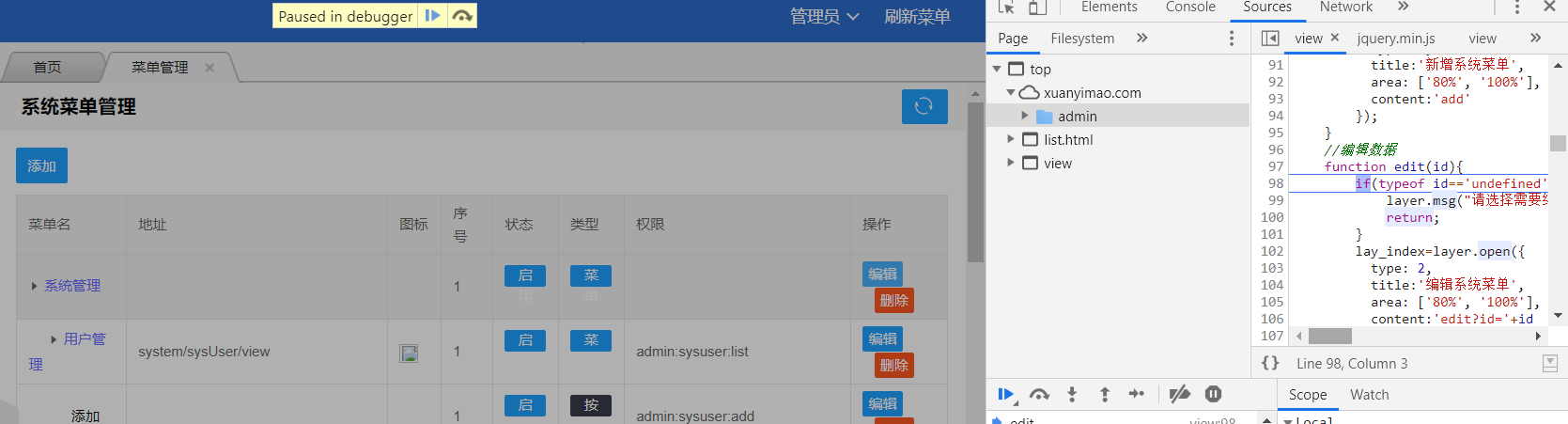
Task: Toggle the device toolbar icon
Action: [1037, 8]
